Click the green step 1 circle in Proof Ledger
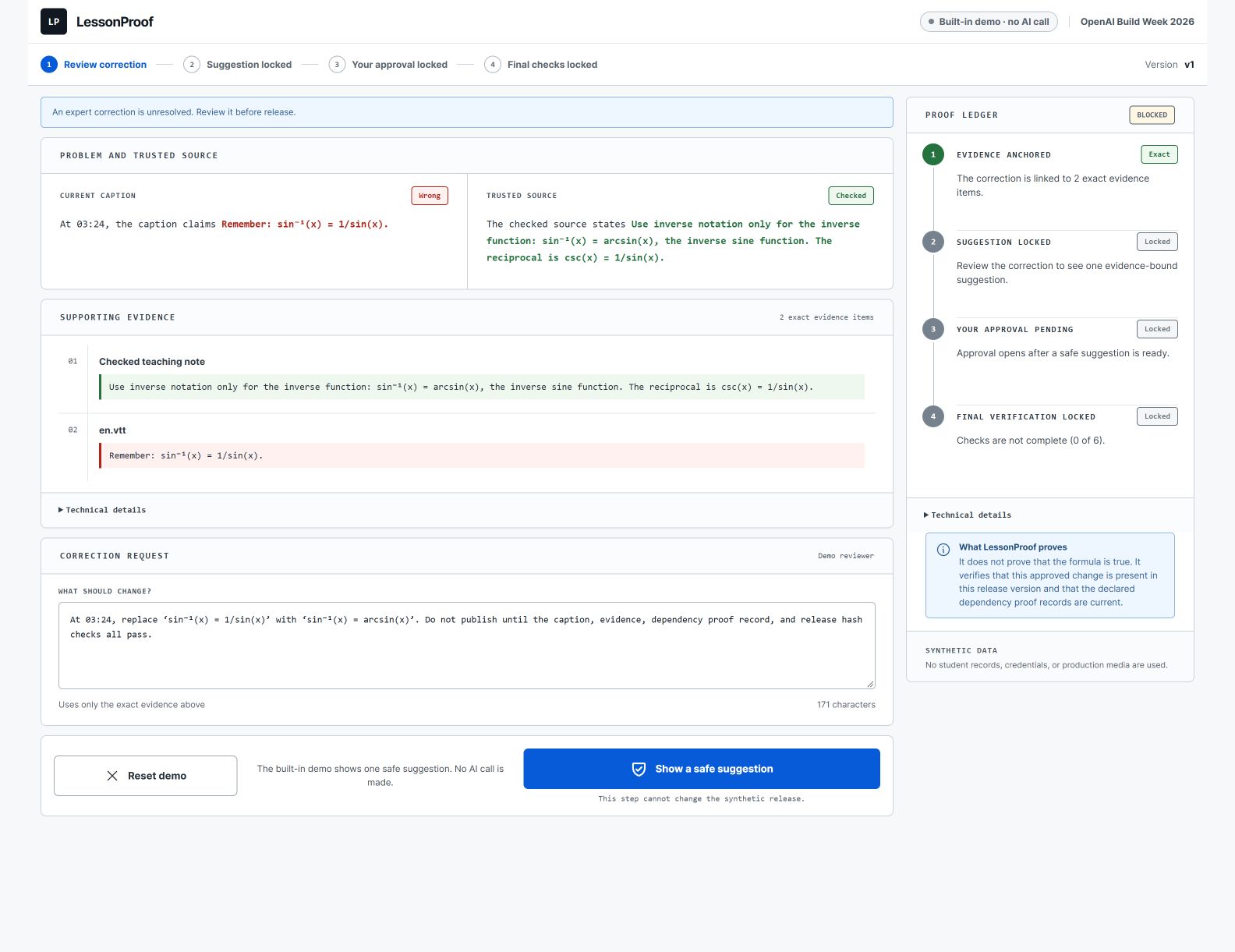The height and width of the screenshot is (952, 1235). coord(933,154)
